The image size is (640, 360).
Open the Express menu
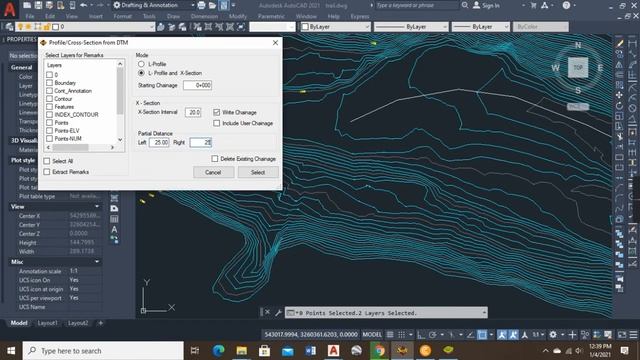[360, 16]
